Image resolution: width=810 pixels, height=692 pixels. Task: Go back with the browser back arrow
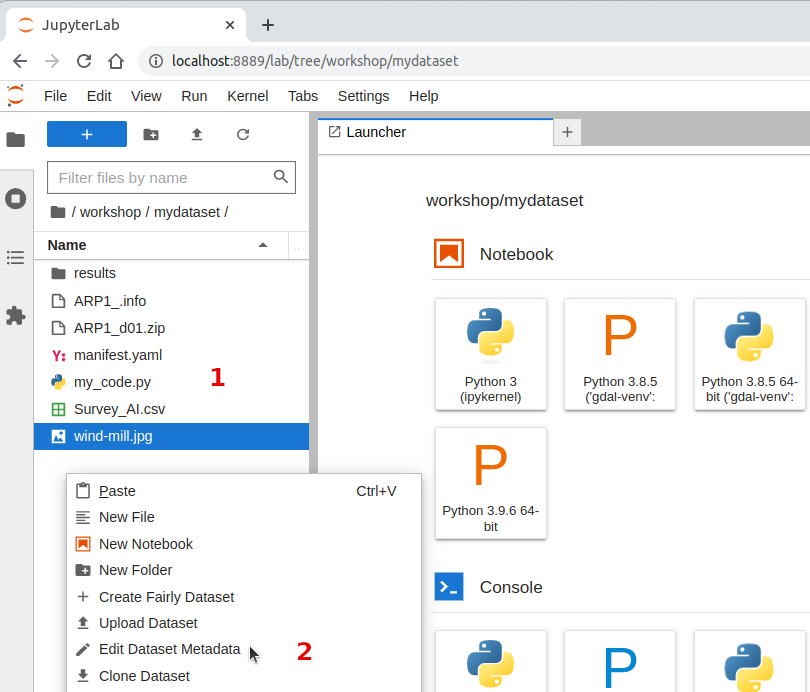click(20, 61)
